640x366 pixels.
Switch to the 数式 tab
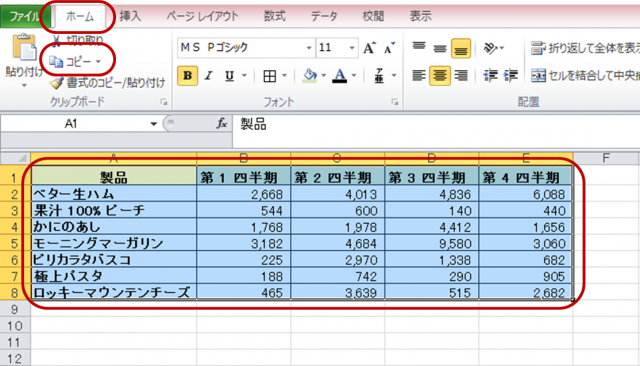(x=274, y=16)
